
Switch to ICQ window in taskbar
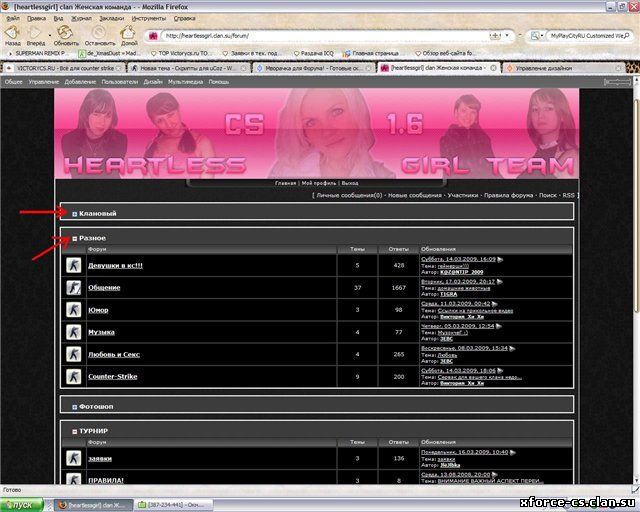(x=174, y=505)
